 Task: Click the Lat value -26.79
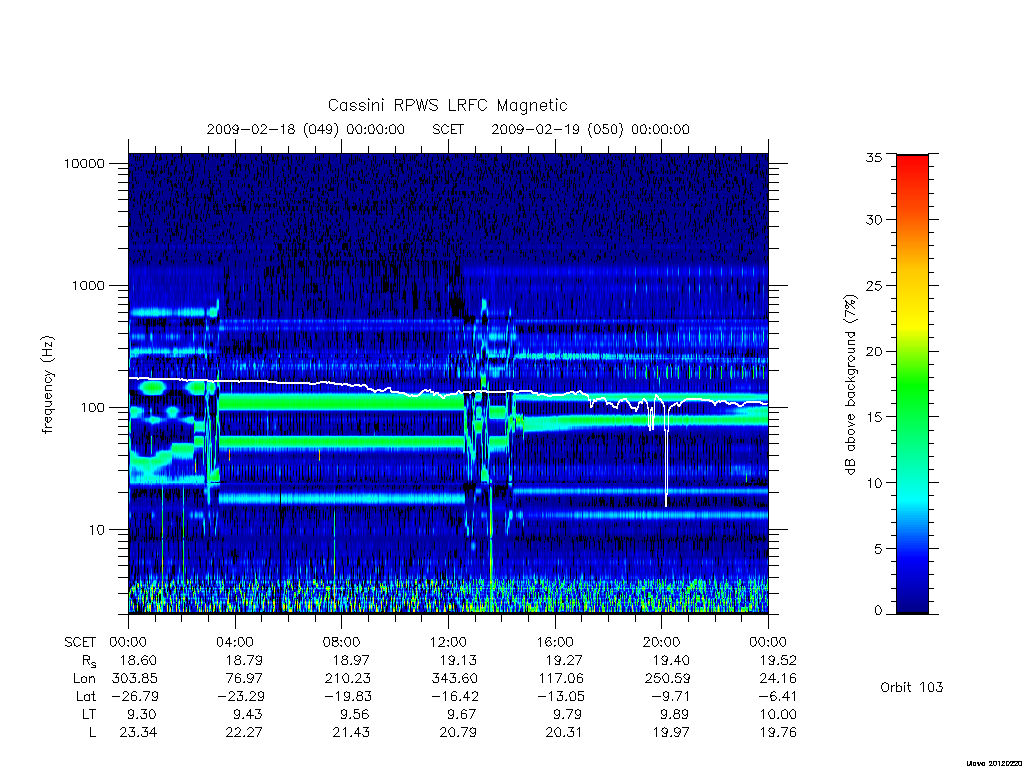click(135, 696)
